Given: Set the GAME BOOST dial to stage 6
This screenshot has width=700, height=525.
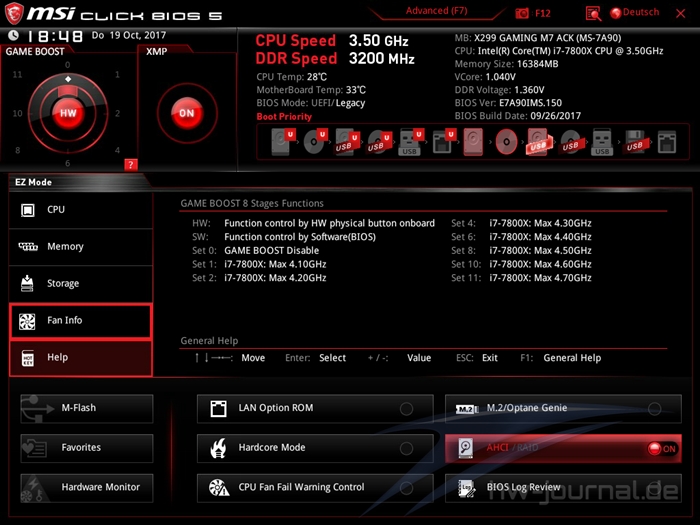Looking at the screenshot, I should click(x=67, y=163).
